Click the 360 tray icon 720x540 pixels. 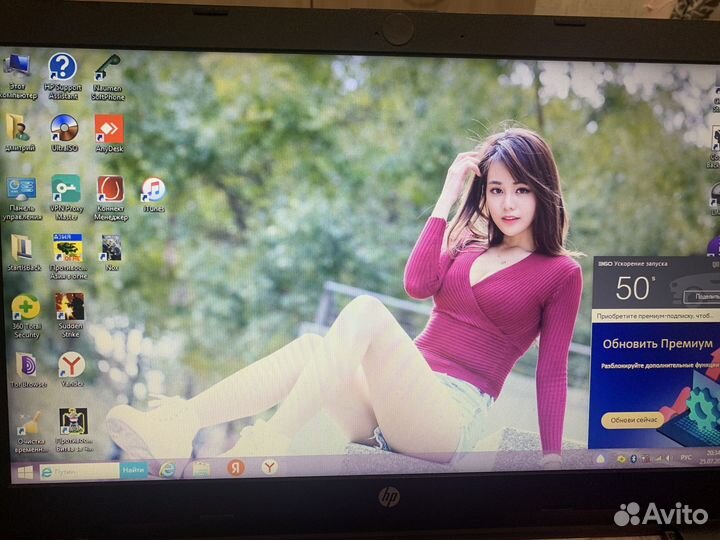[x=621, y=459]
